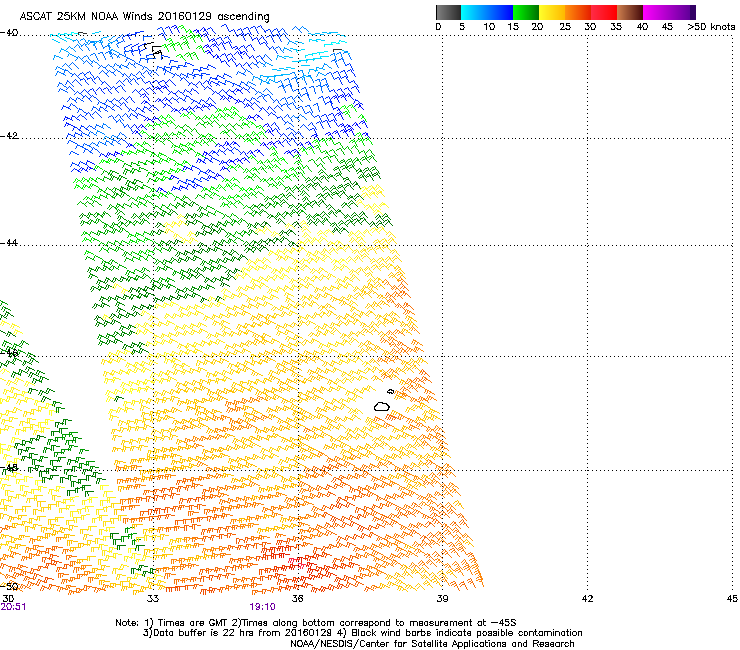
Task: Click the small island outline north of the large island
Action: (x=390, y=391)
